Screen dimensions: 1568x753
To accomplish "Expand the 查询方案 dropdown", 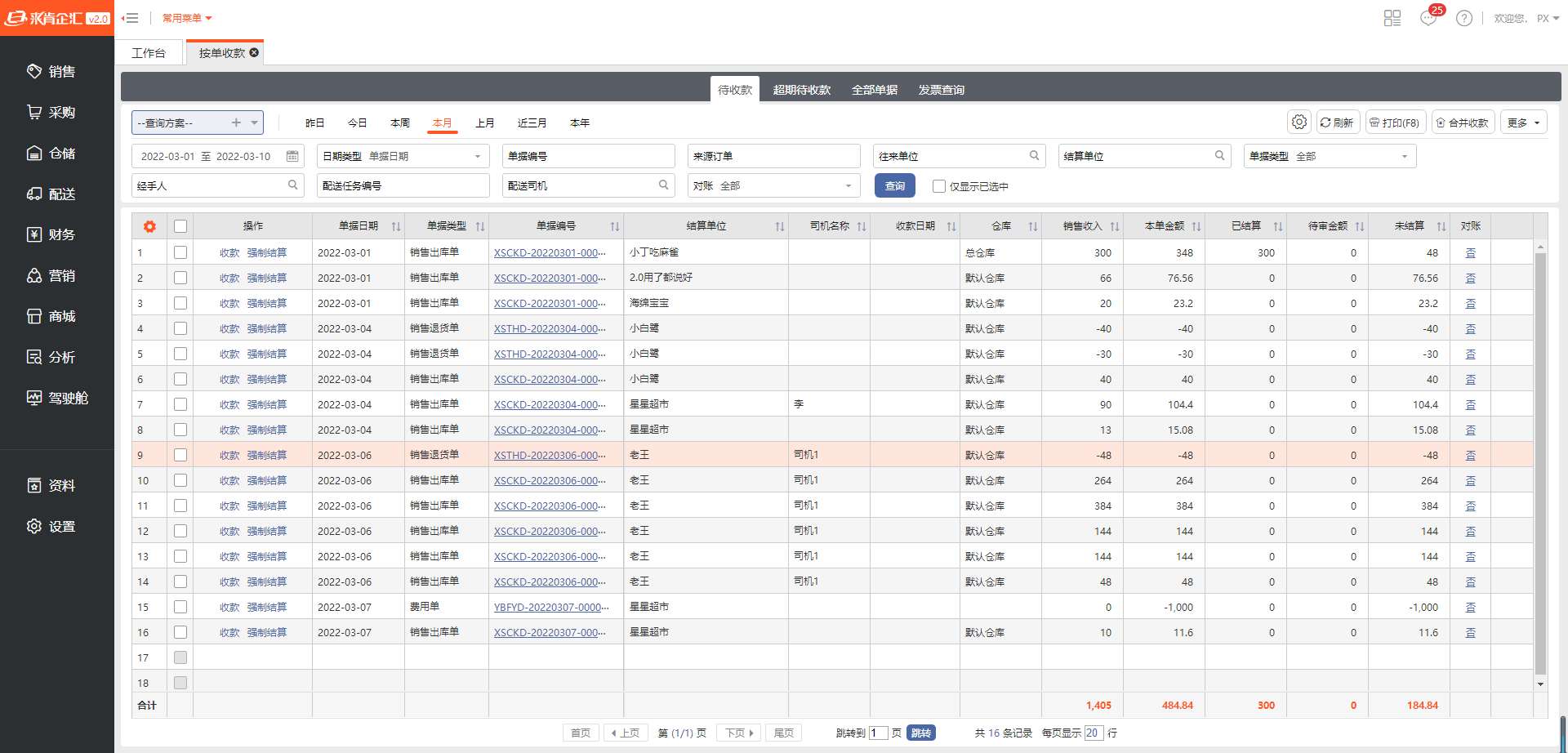I will (255, 123).
